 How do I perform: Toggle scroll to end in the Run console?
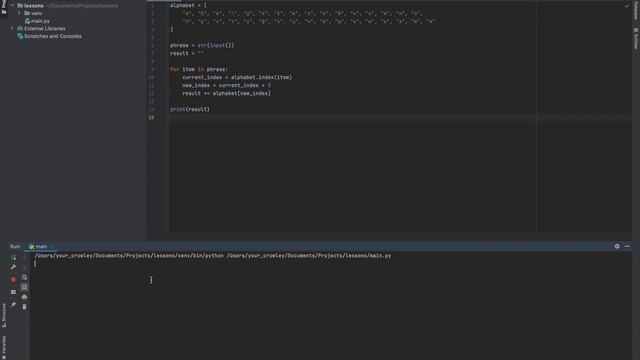click(x=24, y=287)
